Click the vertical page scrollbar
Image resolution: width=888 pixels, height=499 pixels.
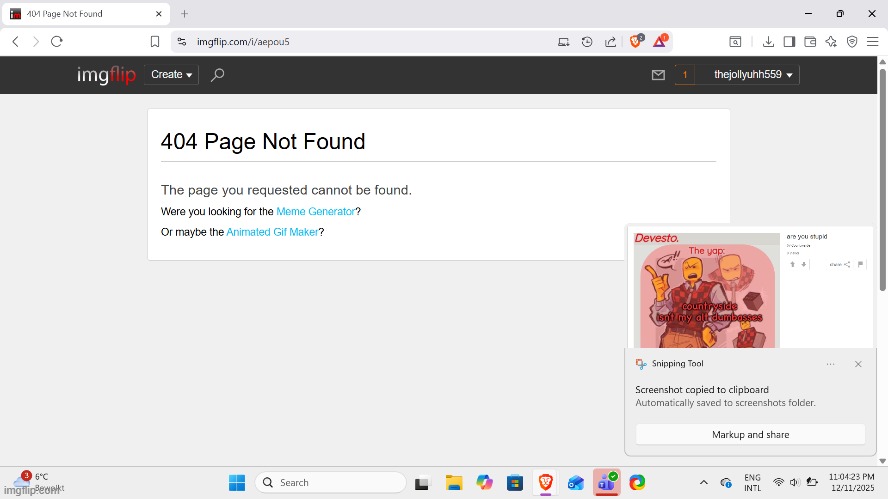click(882, 200)
